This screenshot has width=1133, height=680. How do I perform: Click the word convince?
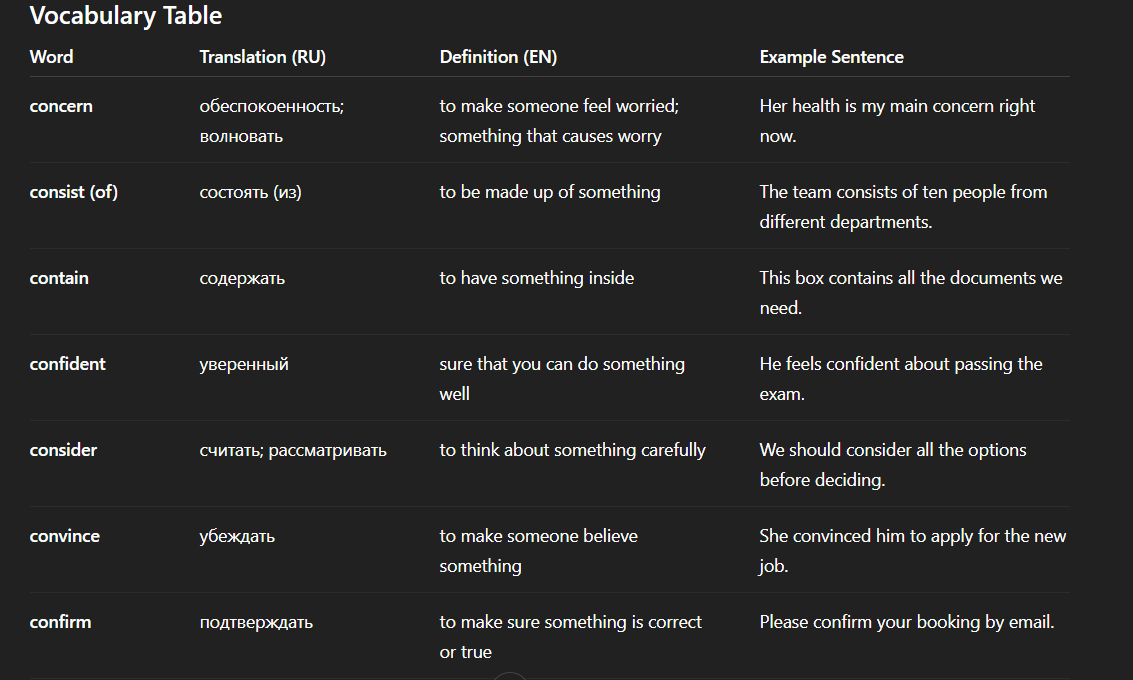(x=65, y=536)
